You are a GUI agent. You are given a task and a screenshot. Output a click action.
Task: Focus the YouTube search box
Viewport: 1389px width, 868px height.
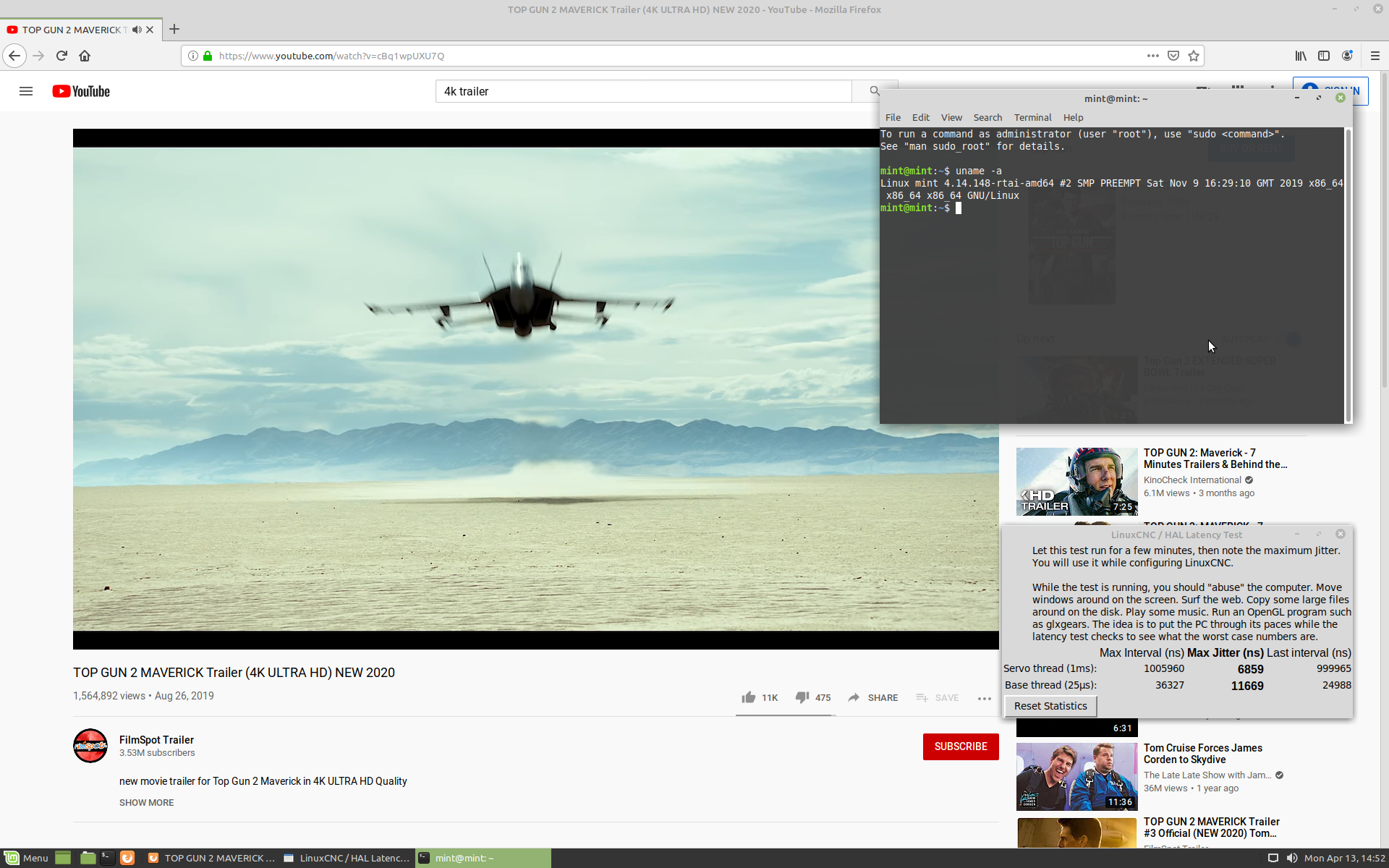click(643, 91)
